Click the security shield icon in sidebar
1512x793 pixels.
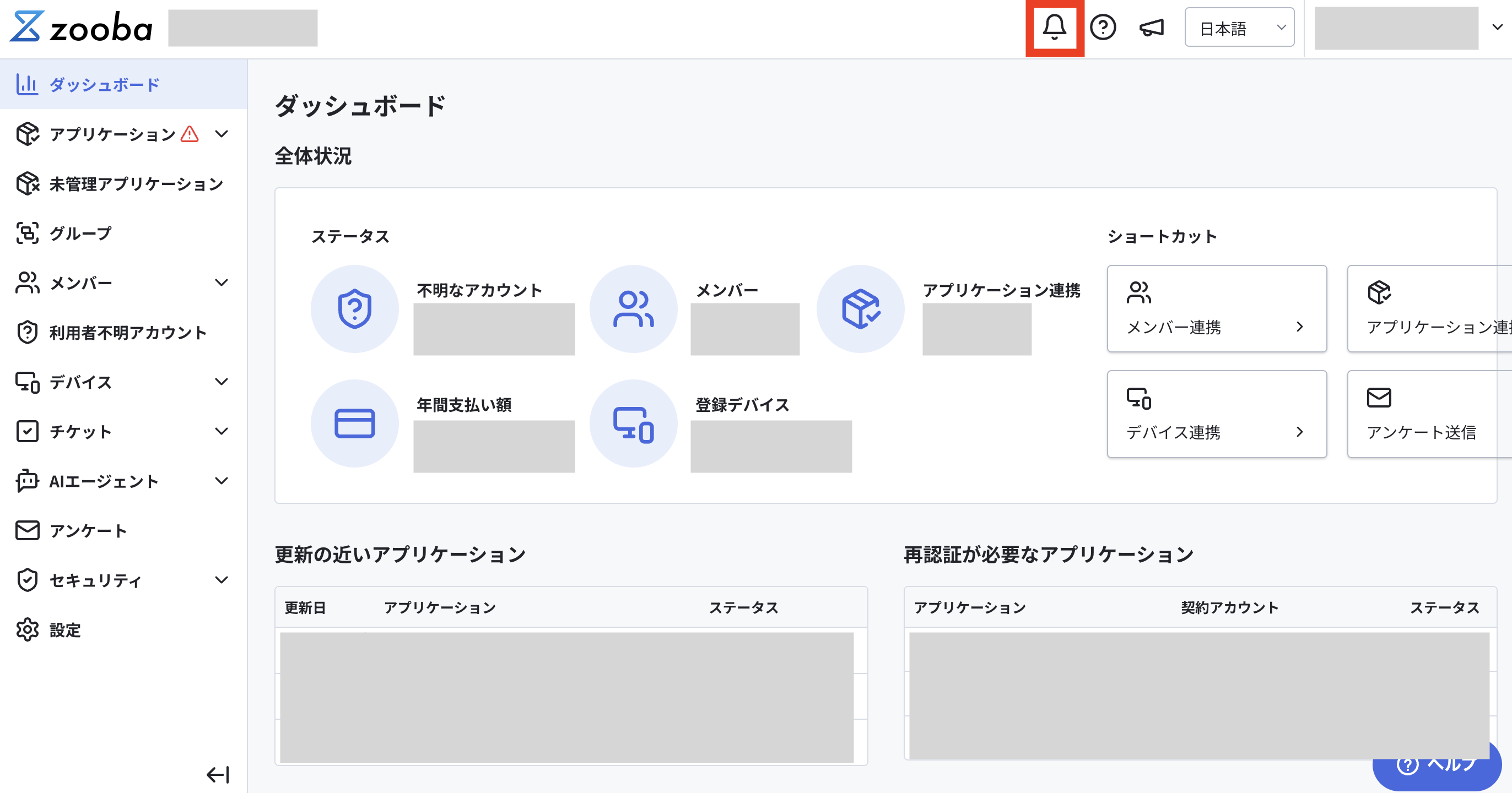coord(27,580)
